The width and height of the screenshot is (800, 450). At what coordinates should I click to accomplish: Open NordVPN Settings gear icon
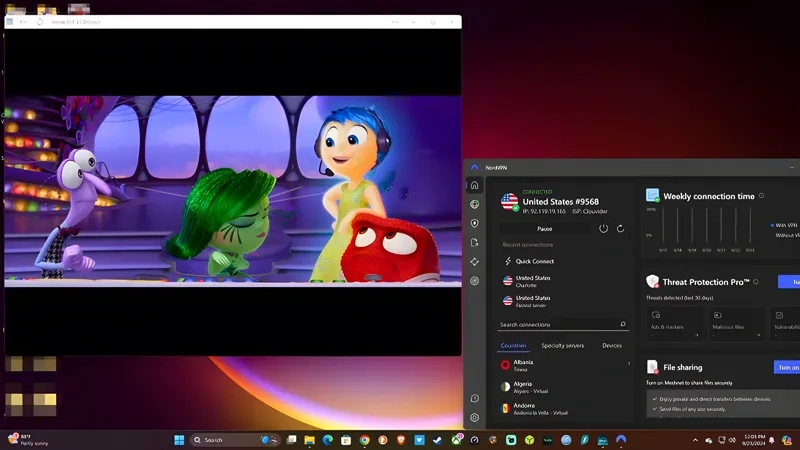click(474, 417)
